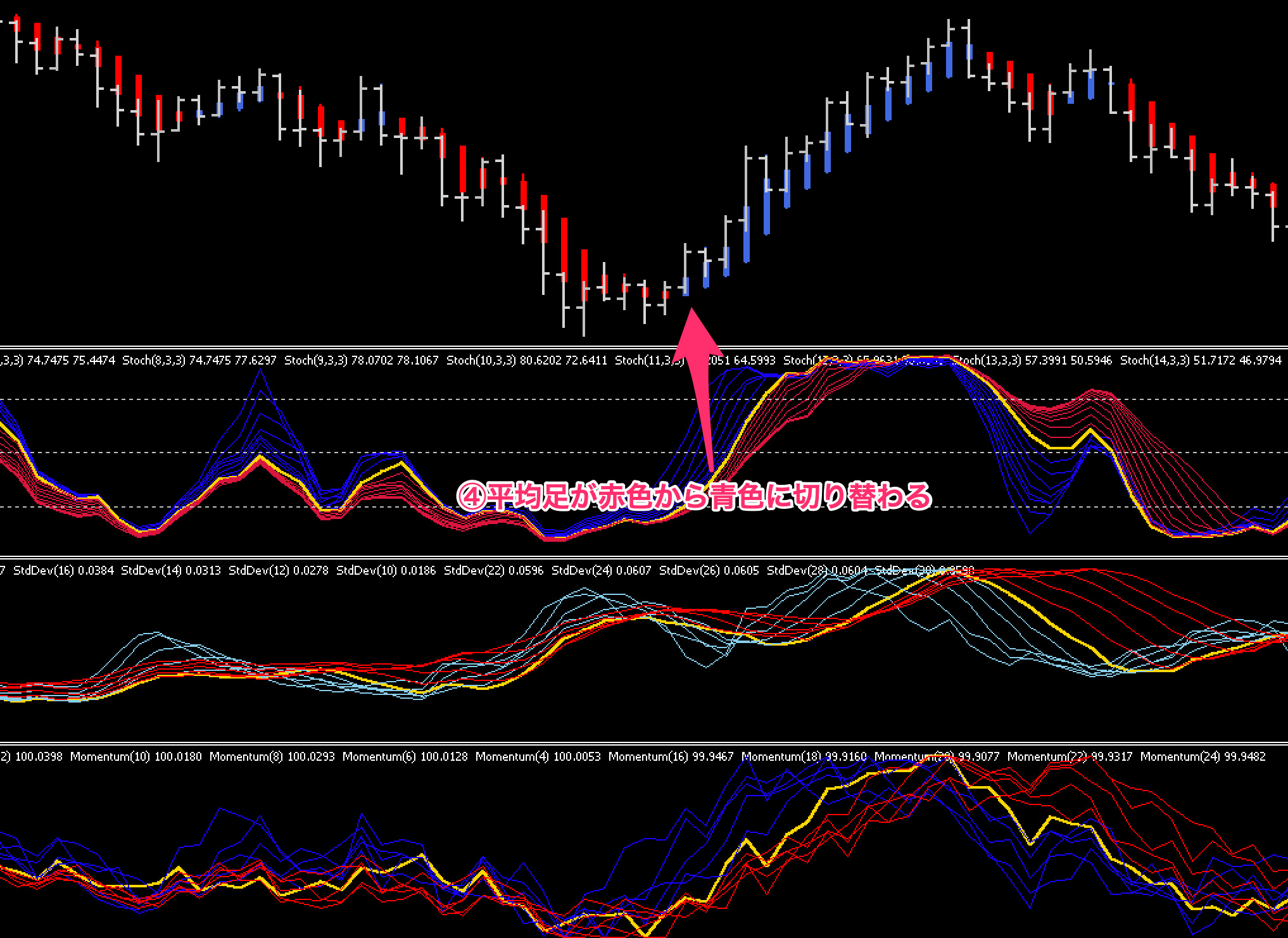The height and width of the screenshot is (938, 1288).
Task: Click the StdDev(14) 0.0313 label
Action: tap(171, 570)
